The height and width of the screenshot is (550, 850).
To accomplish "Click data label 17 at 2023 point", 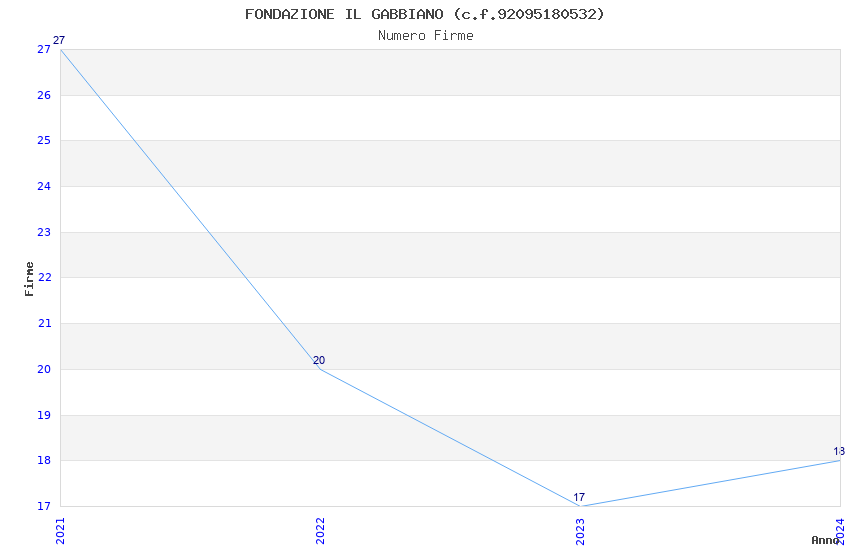I will tap(579, 497).
